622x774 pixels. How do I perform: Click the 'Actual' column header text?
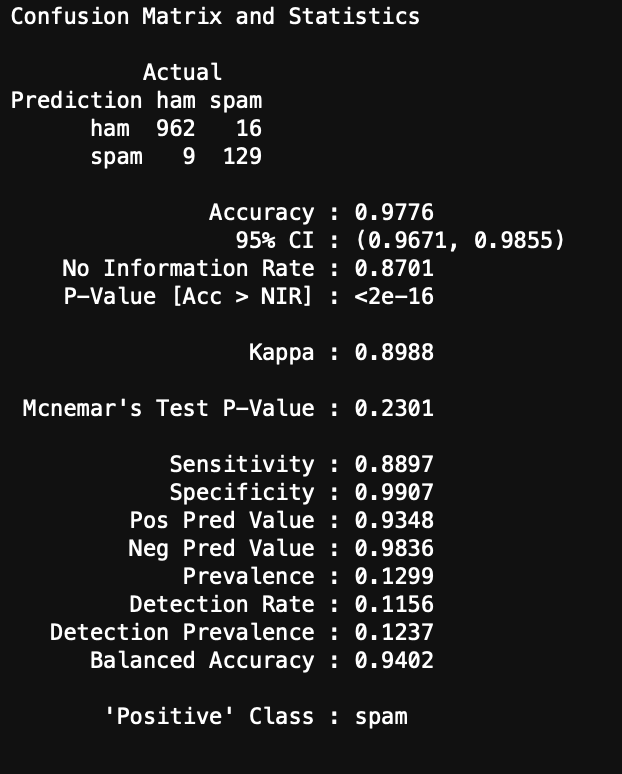182,72
